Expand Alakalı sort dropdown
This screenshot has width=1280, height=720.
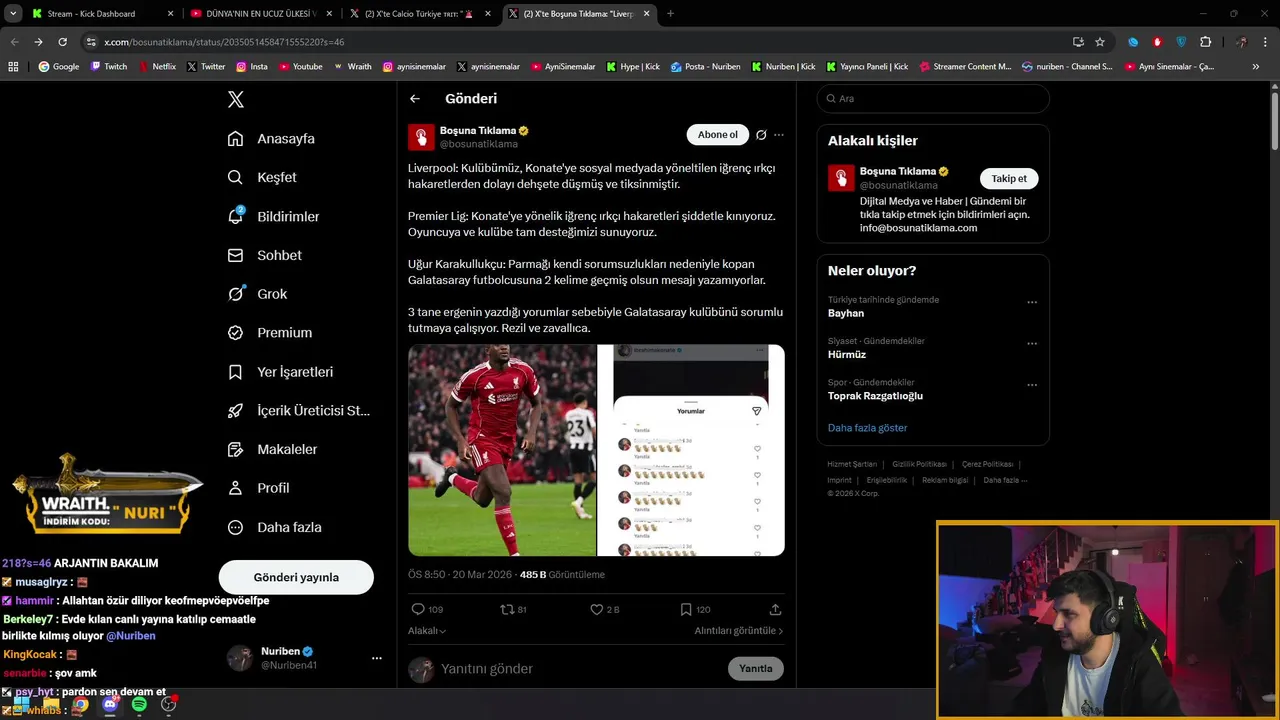tap(427, 631)
